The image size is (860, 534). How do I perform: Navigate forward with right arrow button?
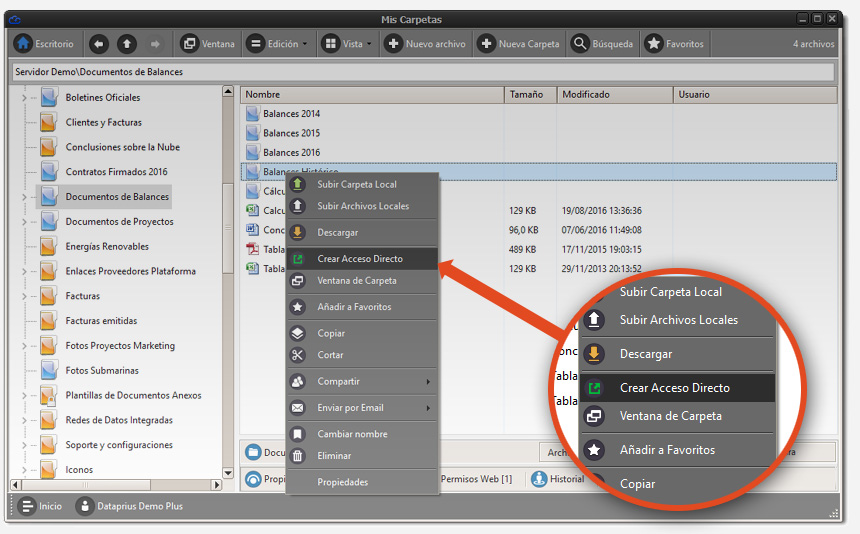tap(155, 44)
